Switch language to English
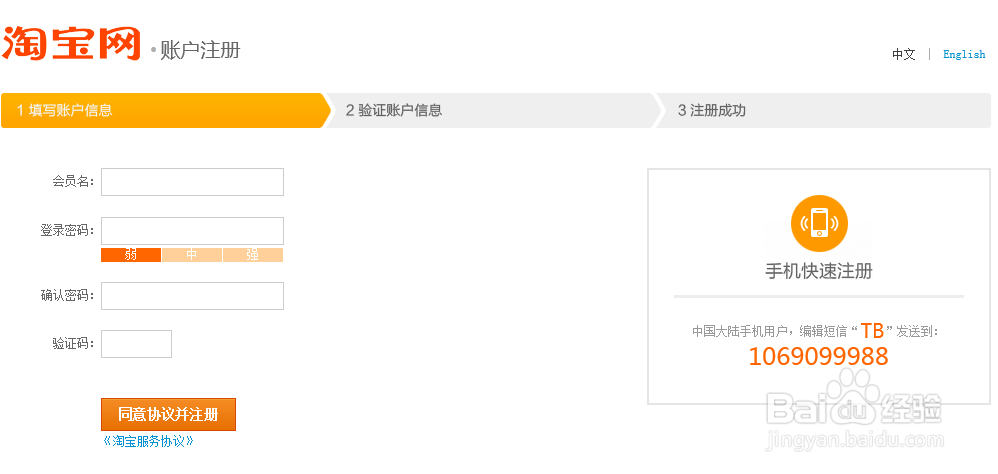 tap(964, 55)
